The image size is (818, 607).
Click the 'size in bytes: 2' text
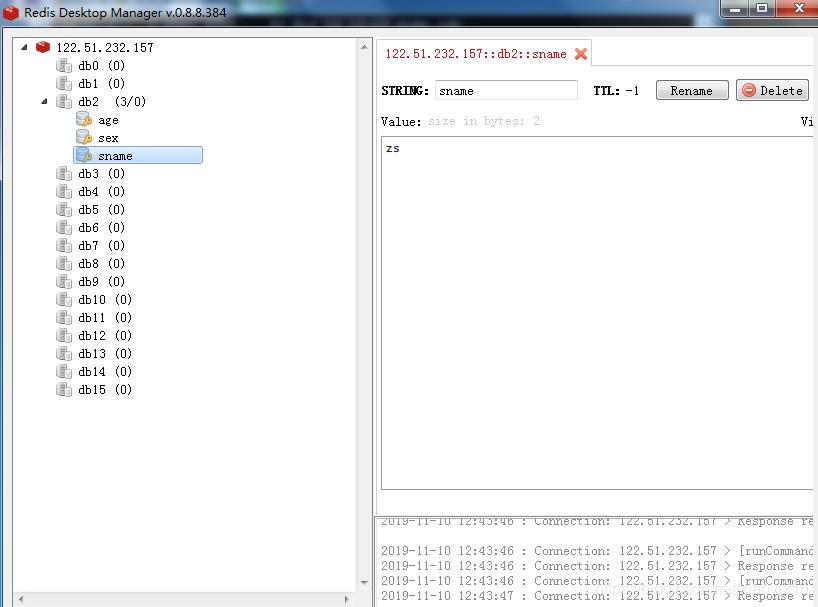click(x=484, y=121)
